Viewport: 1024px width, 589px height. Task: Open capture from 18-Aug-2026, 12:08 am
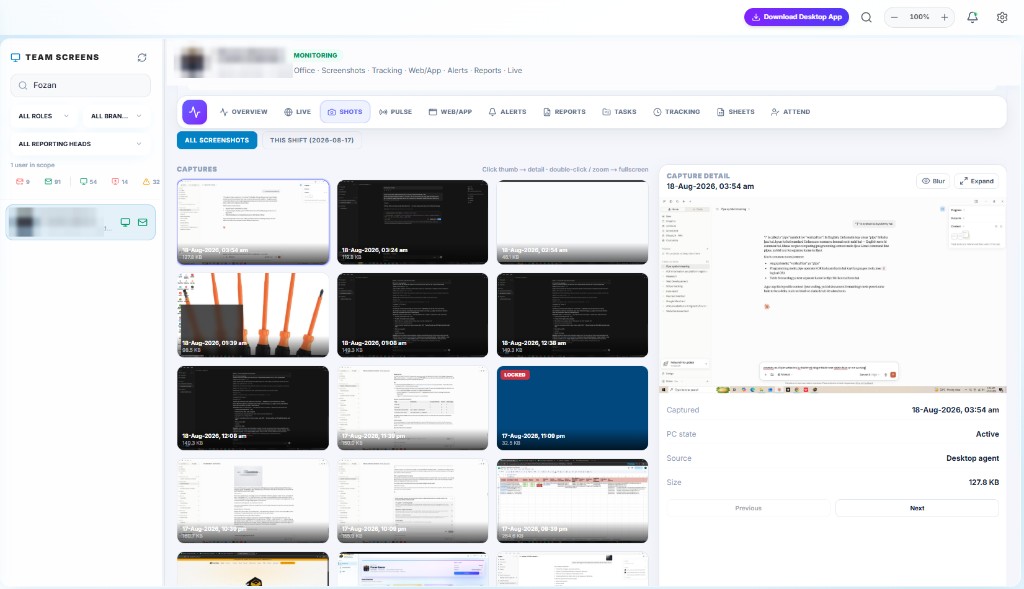tap(253, 407)
